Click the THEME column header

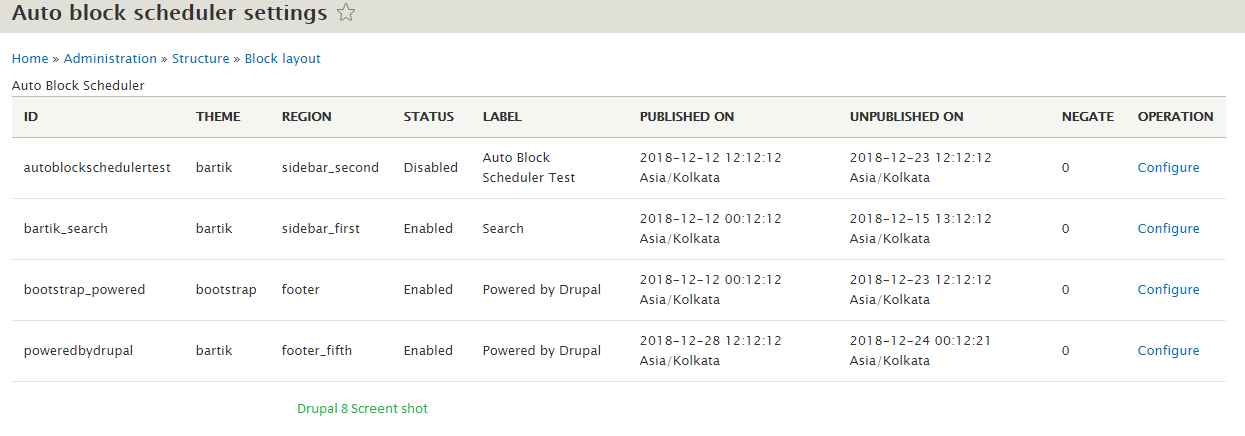click(x=218, y=117)
